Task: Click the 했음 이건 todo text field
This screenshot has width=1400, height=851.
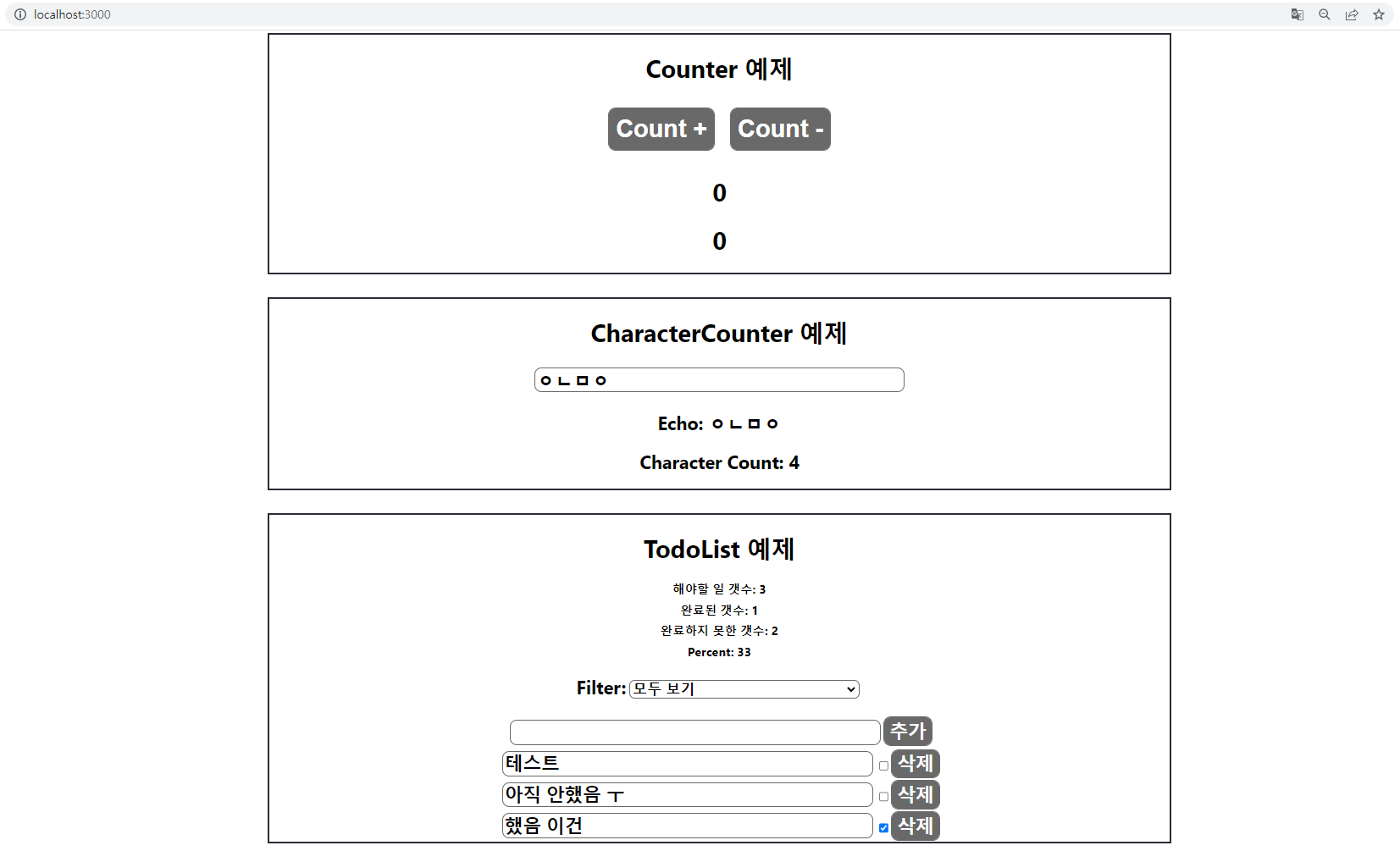Action: click(686, 826)
